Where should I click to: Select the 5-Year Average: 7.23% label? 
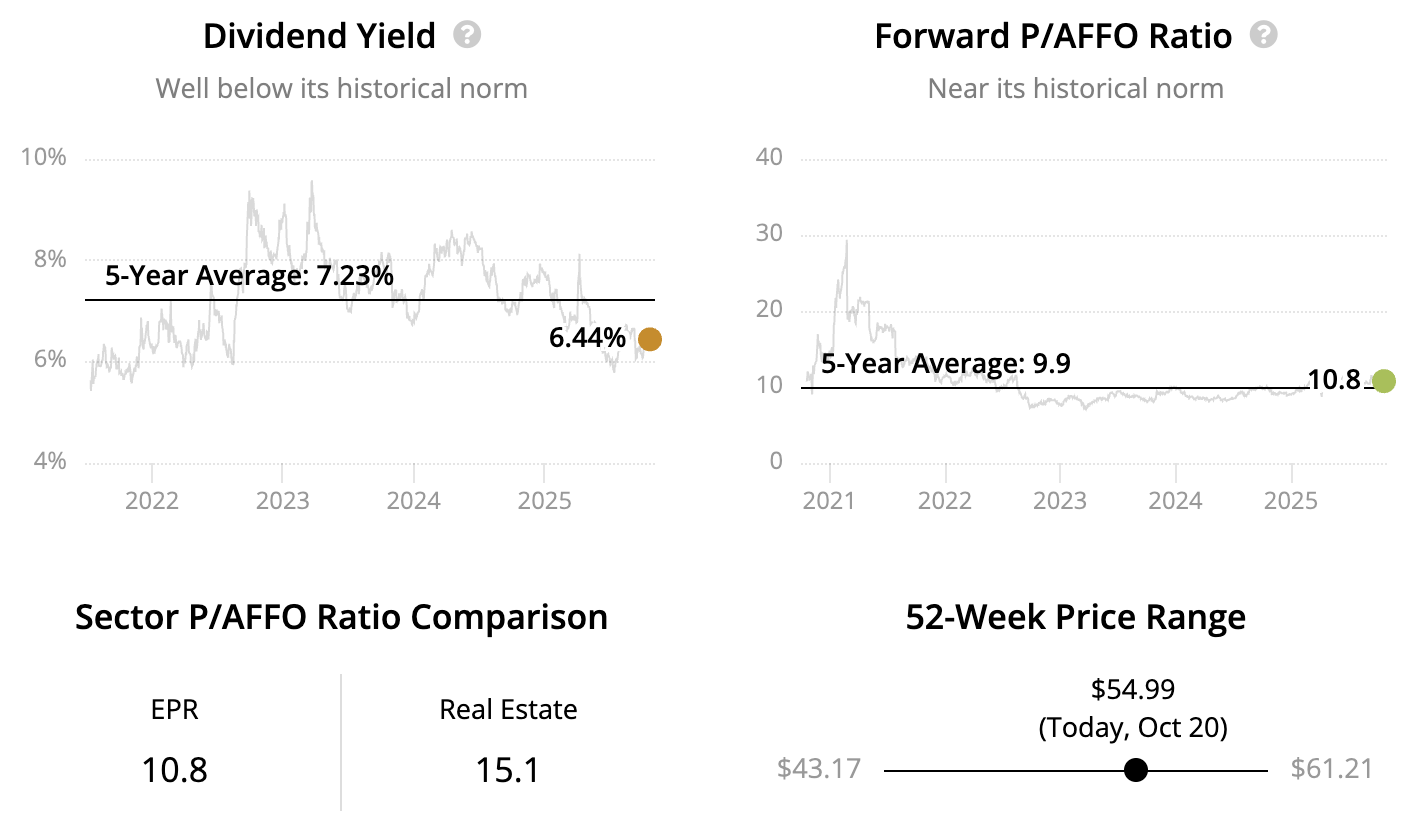click(x=249, y=276)
